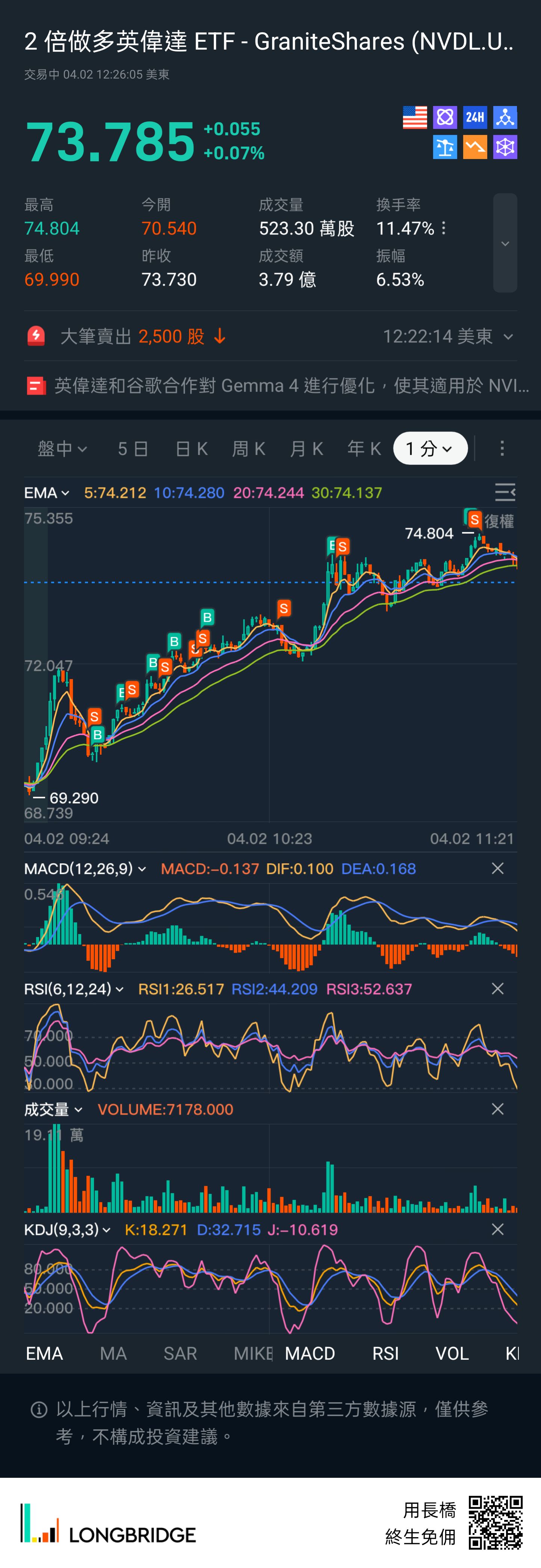Open the 1 分 interval dropdown
This screenshot has width=541, height=1568.
click(430, 449)
